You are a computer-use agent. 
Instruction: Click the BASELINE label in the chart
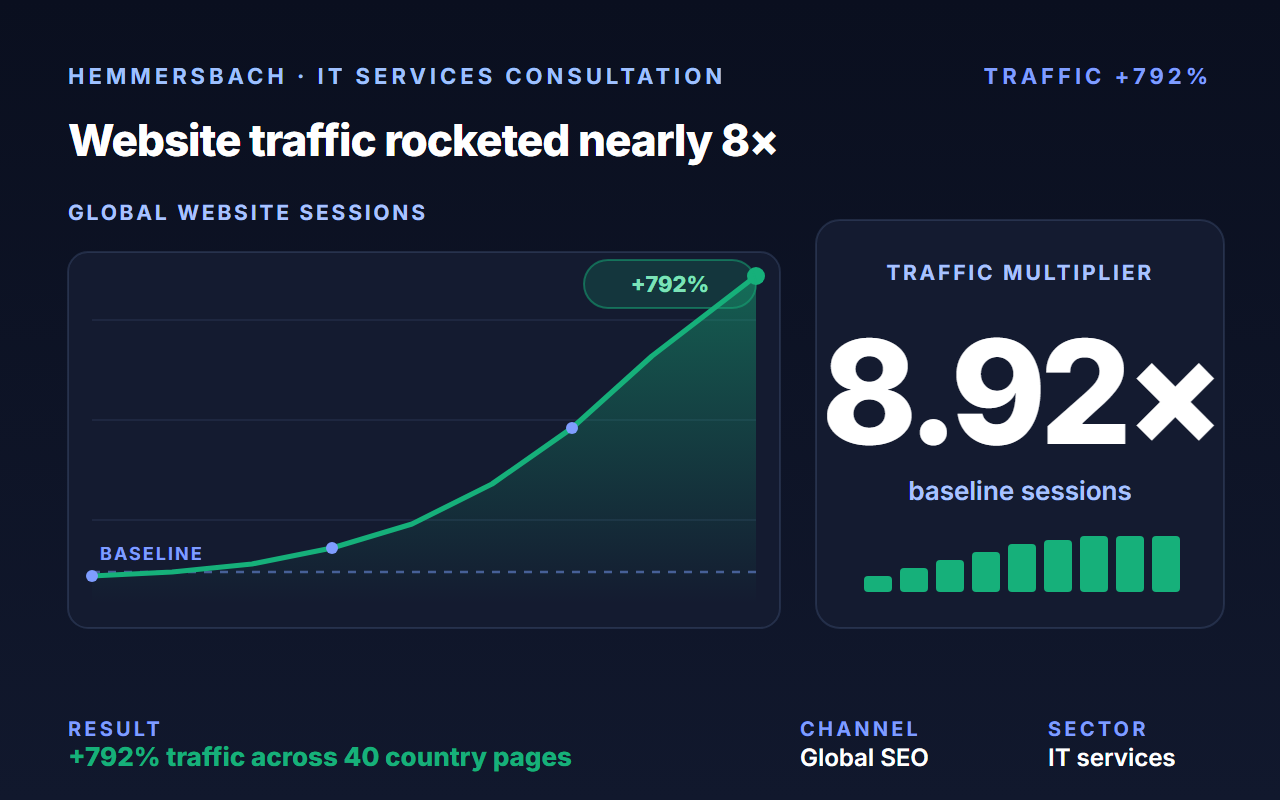tap(151, 554)
